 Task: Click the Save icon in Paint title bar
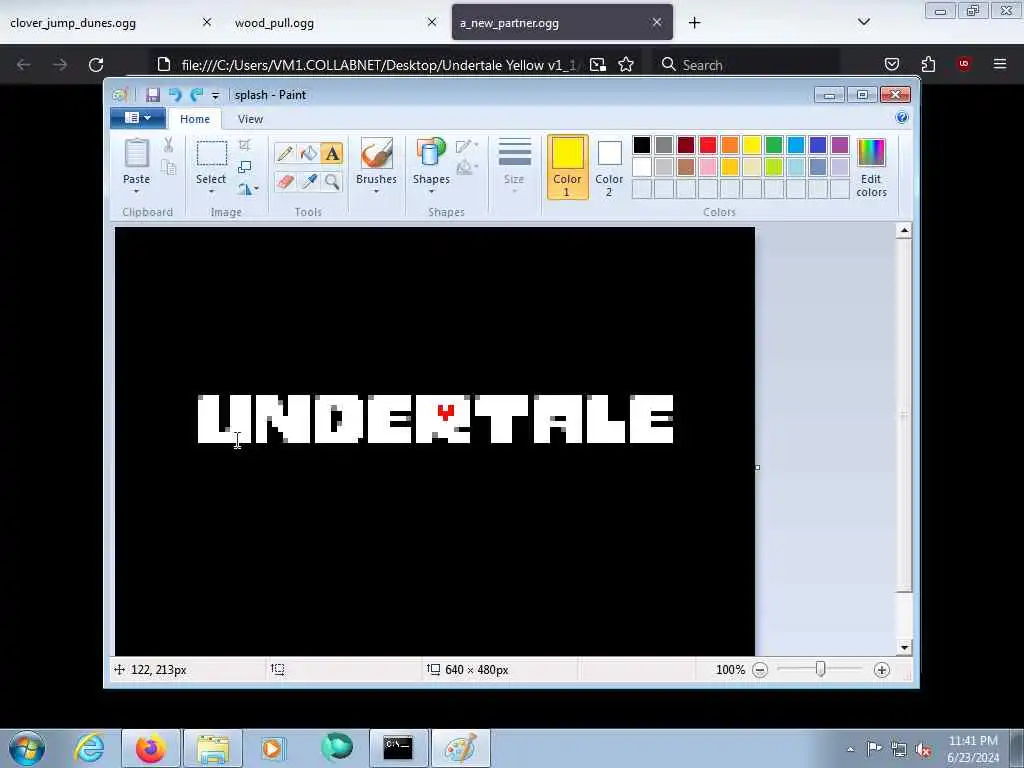153,95
